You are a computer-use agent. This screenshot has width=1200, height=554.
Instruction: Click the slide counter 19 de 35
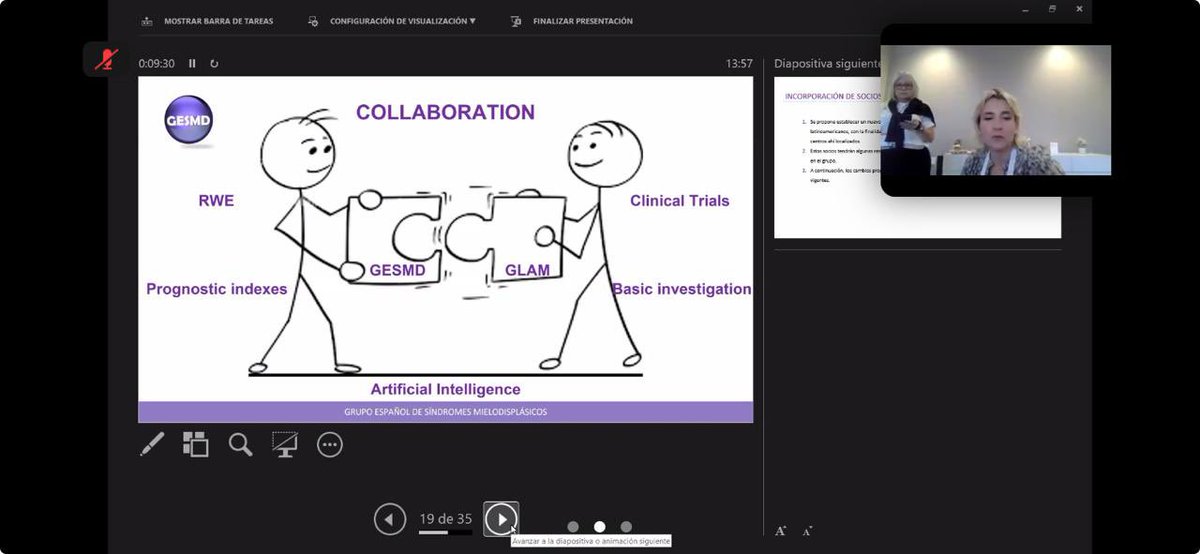click(x=445, y=518)
